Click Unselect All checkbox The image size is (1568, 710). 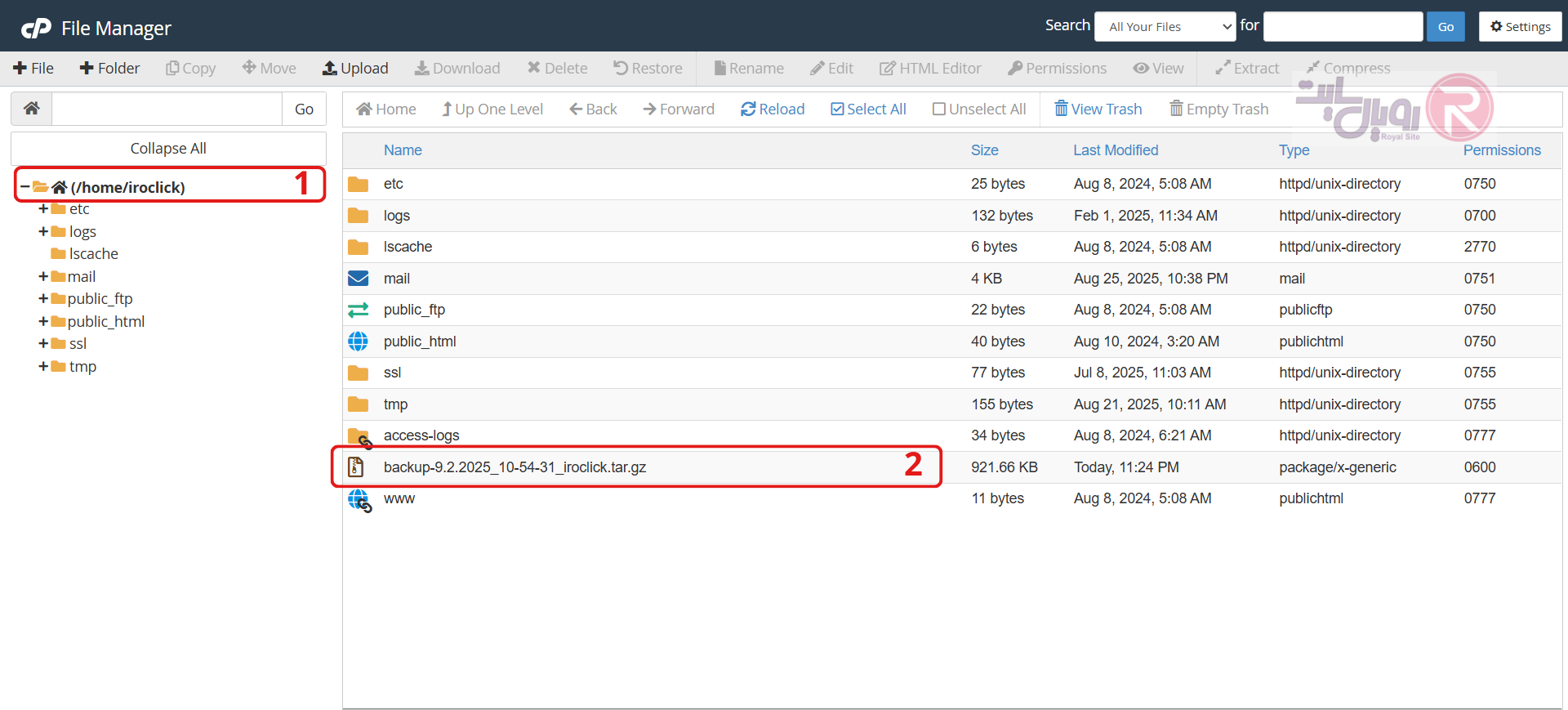tap(939, 109)
